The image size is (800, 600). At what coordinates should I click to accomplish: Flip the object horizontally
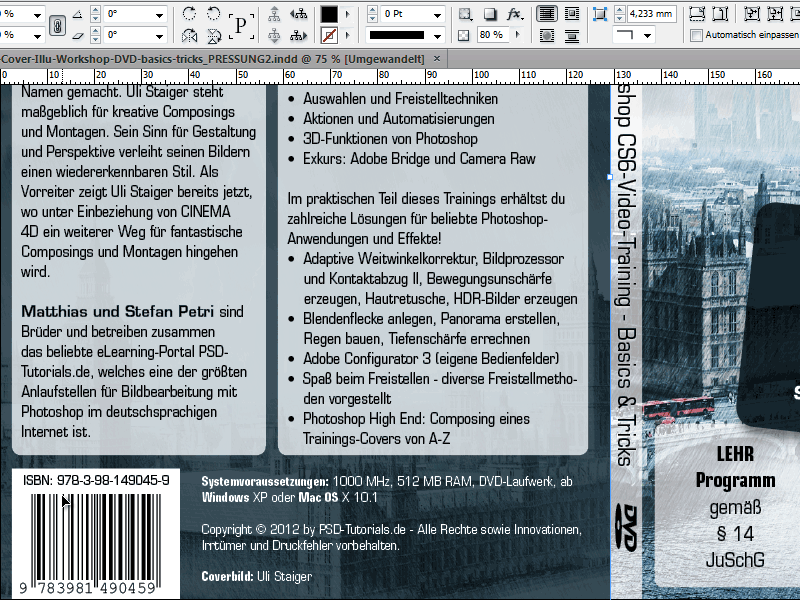189,35
